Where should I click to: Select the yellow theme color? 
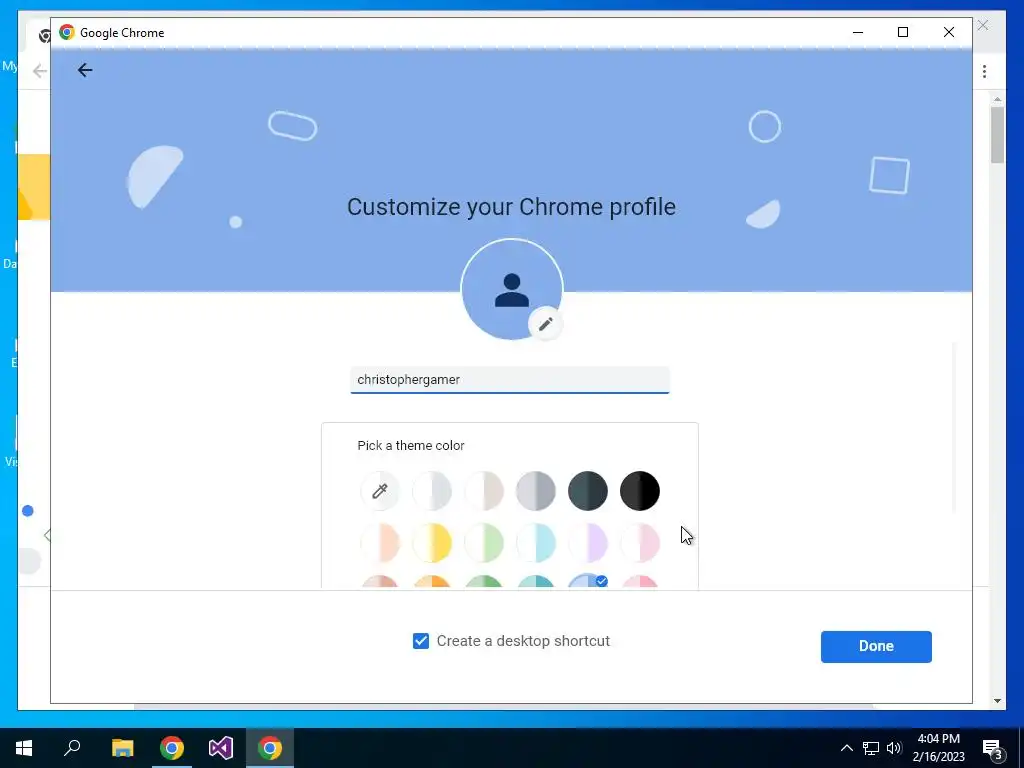[432, 543]
